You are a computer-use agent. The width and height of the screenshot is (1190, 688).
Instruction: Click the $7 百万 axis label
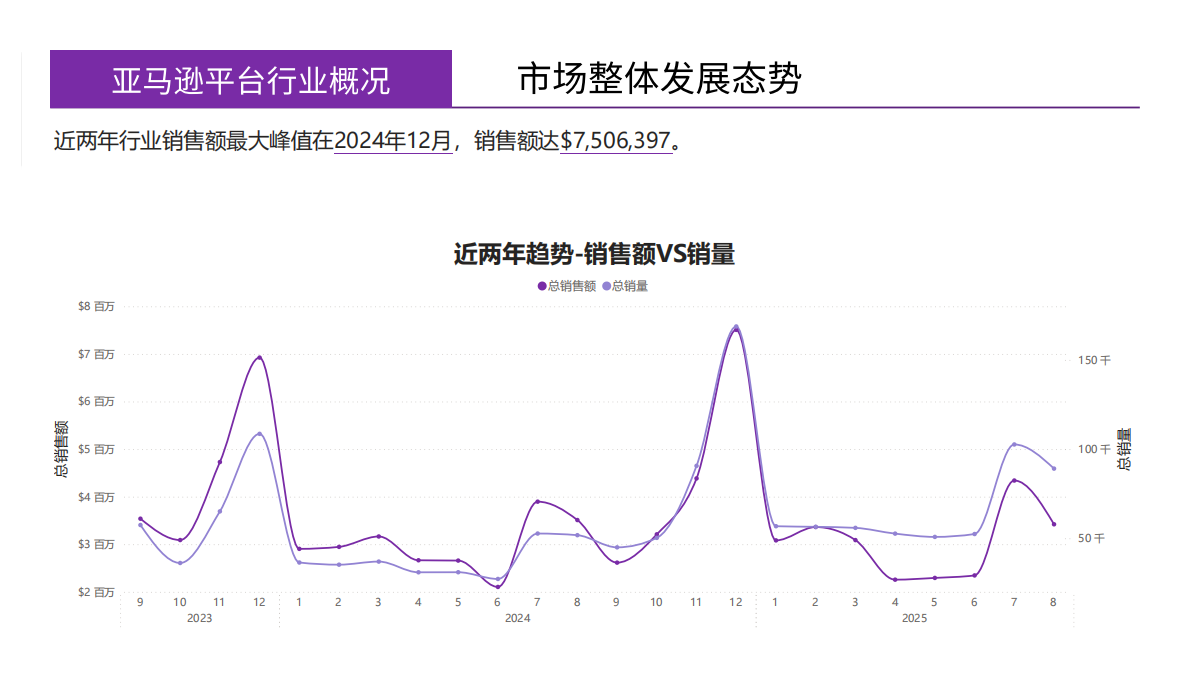tap(96, 354)
